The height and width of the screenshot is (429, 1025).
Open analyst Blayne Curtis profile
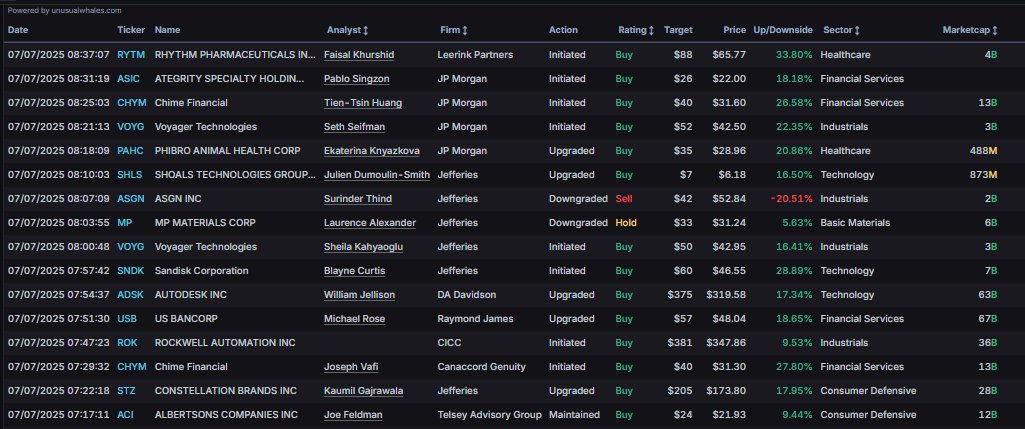point(354,271)
